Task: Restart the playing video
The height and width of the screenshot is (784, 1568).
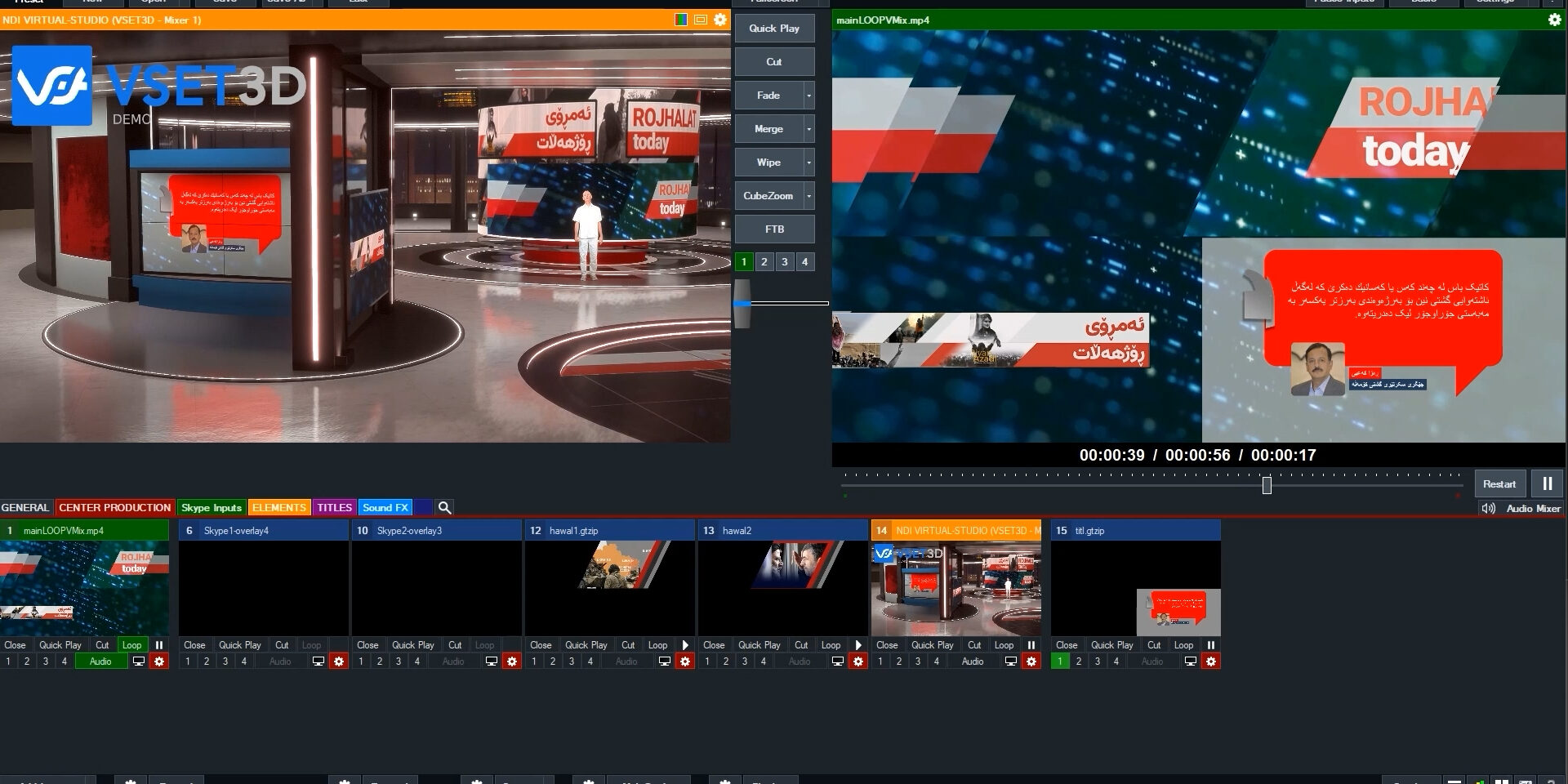Action: click(x=1499, y=483)
